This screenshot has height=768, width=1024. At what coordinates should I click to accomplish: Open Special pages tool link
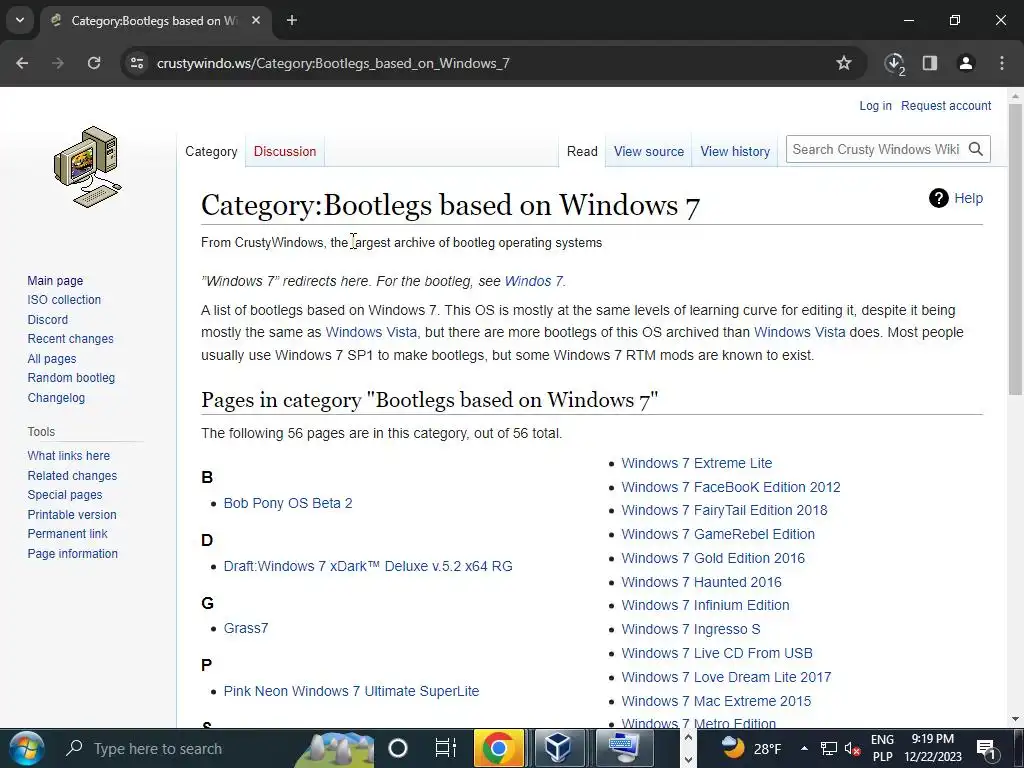(65, 495)
